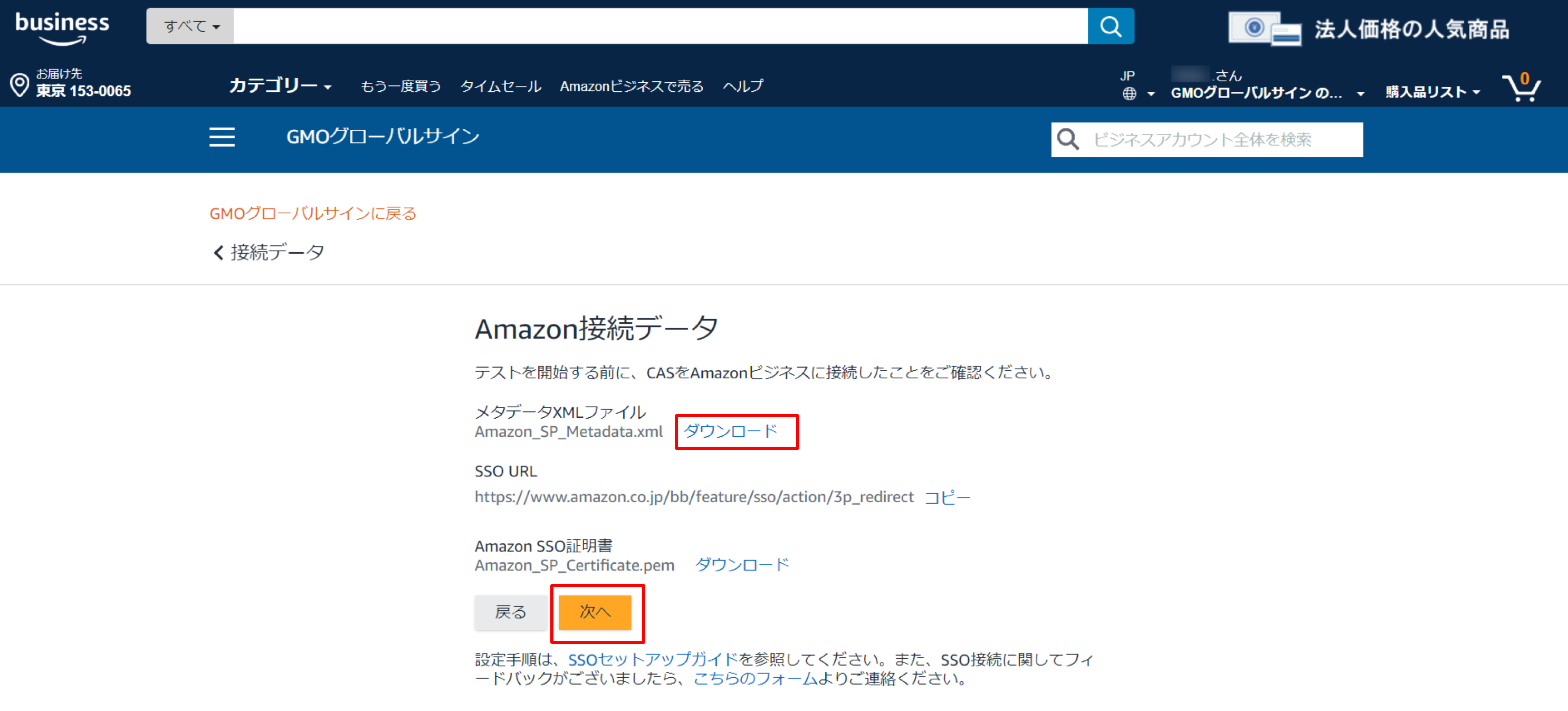Click the SSO URL text https://www.amazon.co.jp/bb/feature/sso/action/3p_redirect
1568x711 pixels.
click(x=694, y=497)
